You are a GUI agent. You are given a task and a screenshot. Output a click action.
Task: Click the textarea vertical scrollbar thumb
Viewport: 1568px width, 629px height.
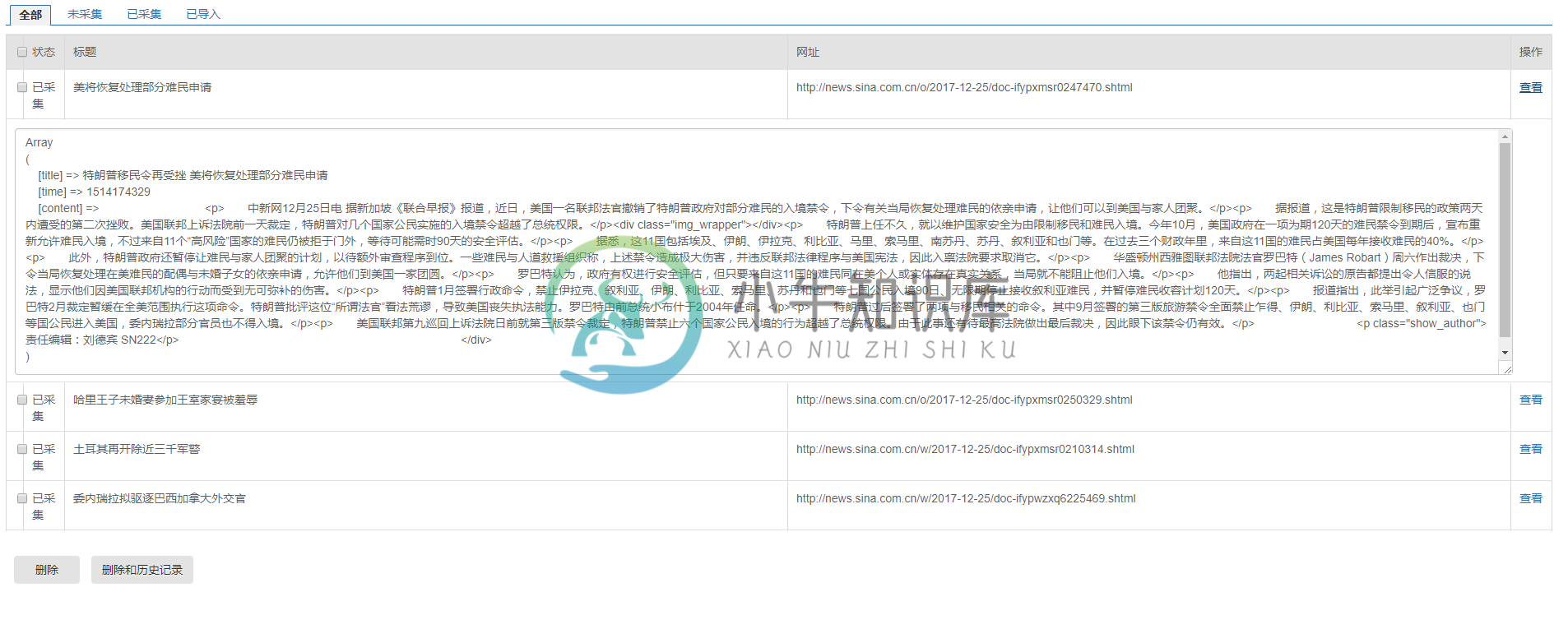(1505, 240)
